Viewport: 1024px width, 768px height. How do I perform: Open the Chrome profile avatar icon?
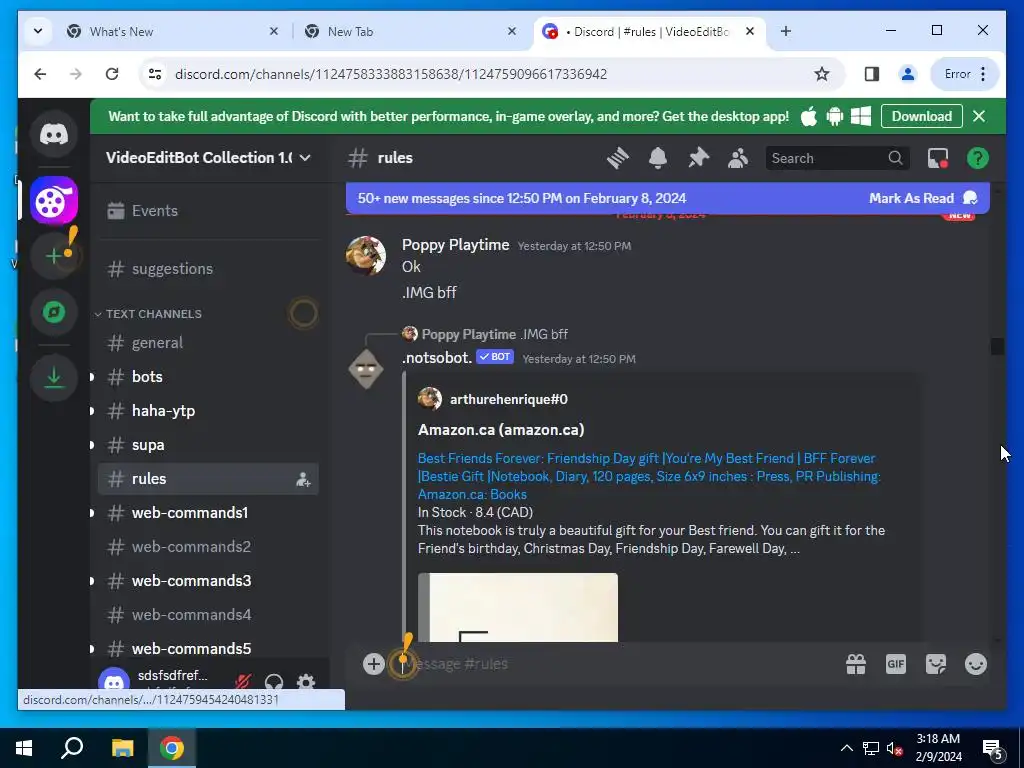tap(907, 74)
